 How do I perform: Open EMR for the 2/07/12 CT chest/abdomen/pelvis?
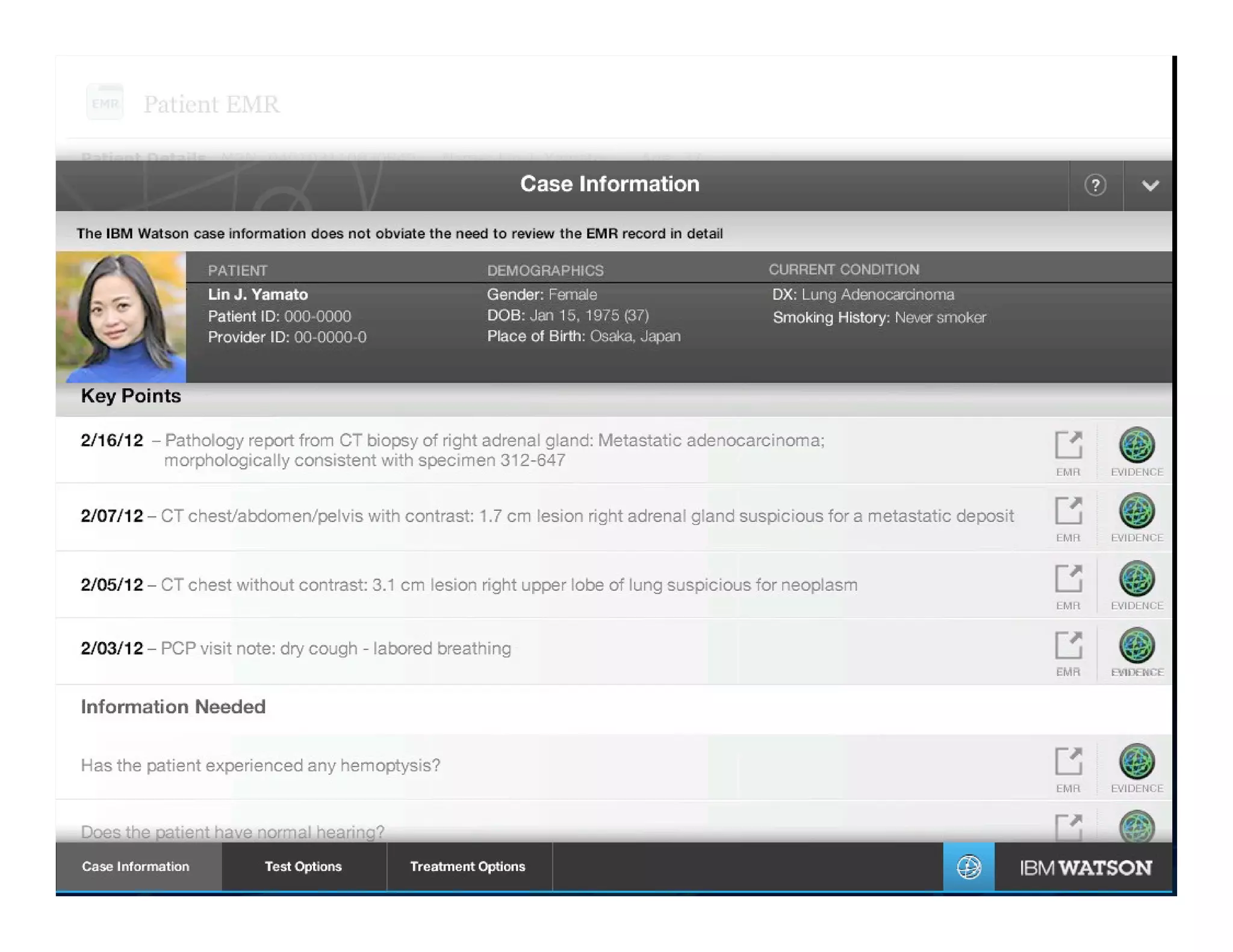[1068, 519]
